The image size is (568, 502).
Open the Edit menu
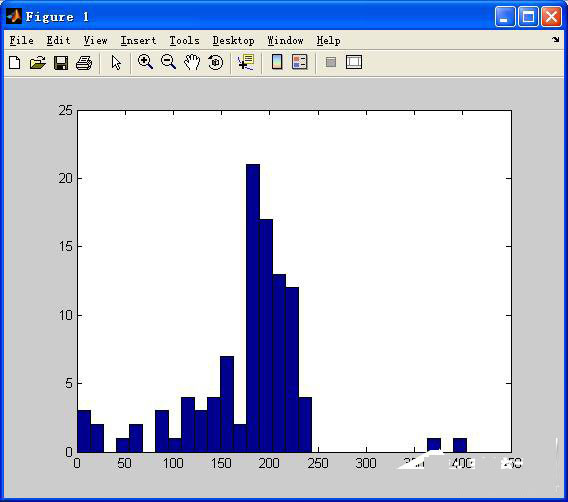(x=58, y=41)
